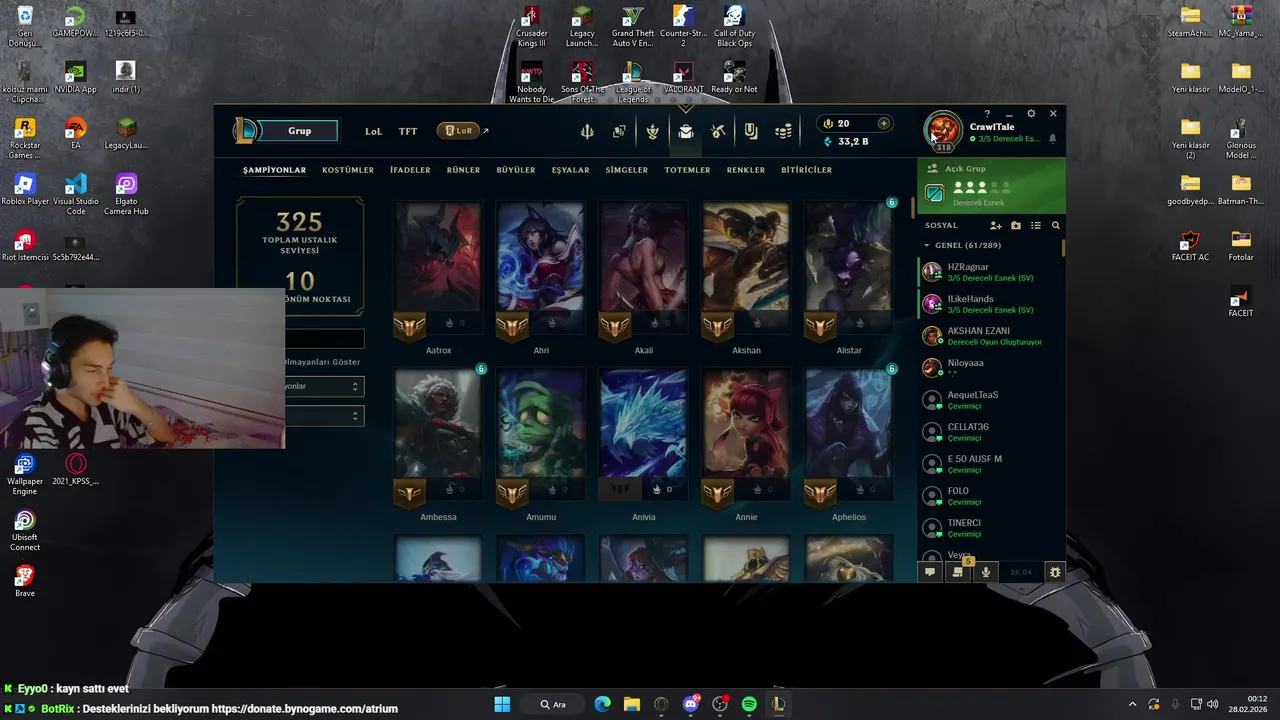Screen dimensions: 1280x720
Task: Open the notifications bell icon
Action: click(x=1052, y=139)
